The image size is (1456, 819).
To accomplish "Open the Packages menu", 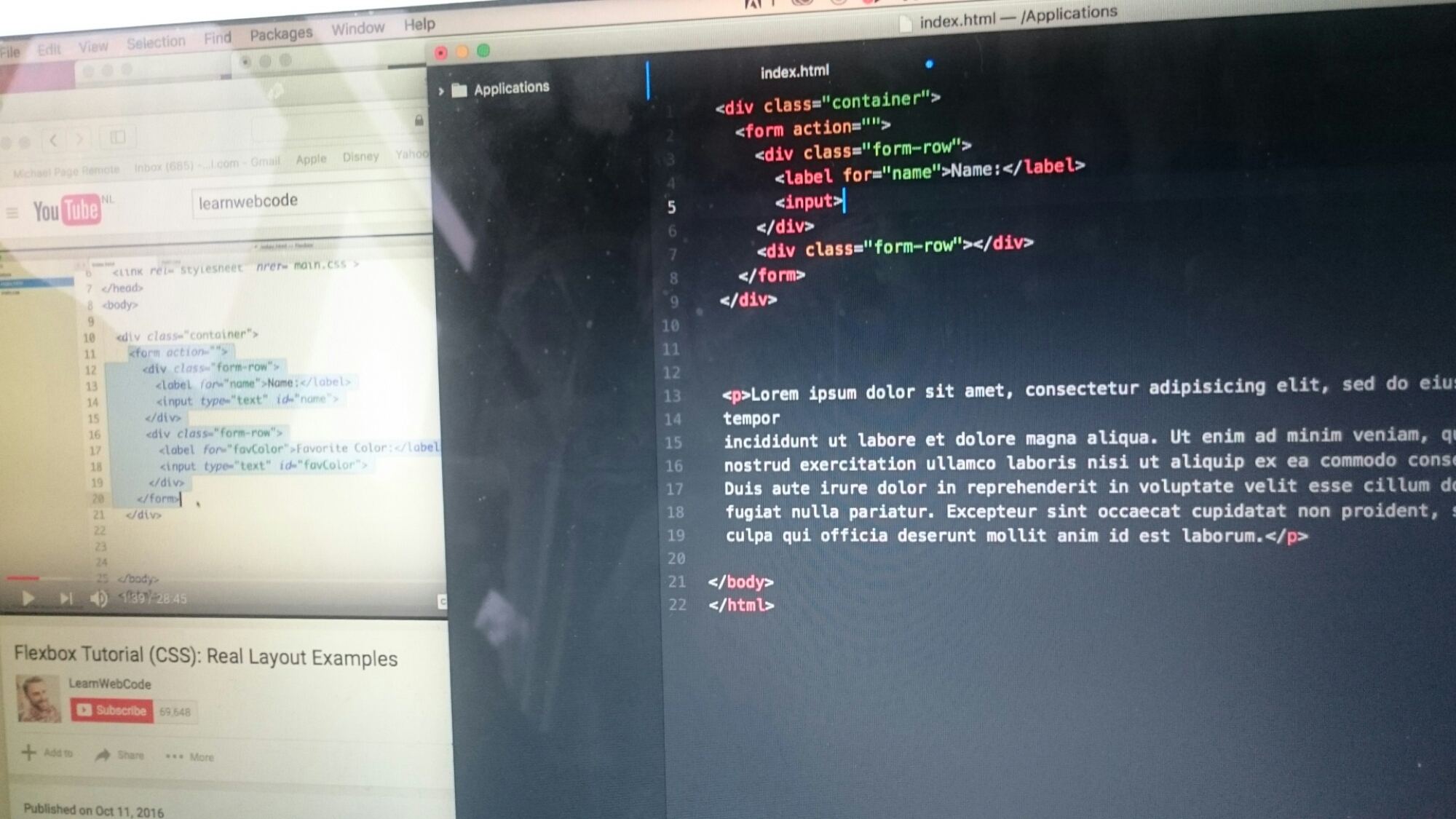I will 281,34.
